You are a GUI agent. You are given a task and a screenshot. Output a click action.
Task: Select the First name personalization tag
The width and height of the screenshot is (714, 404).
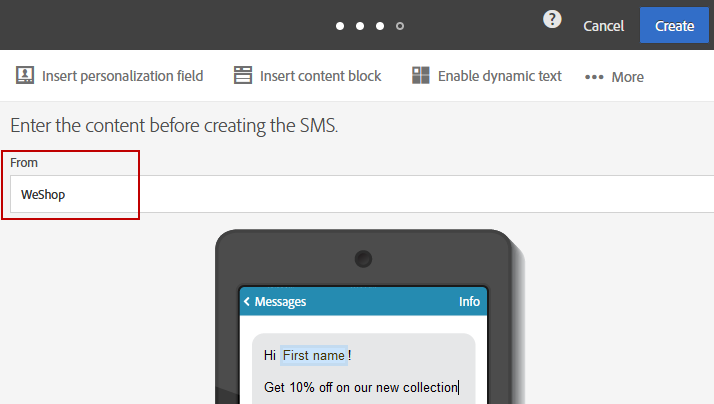click(314, 355)
